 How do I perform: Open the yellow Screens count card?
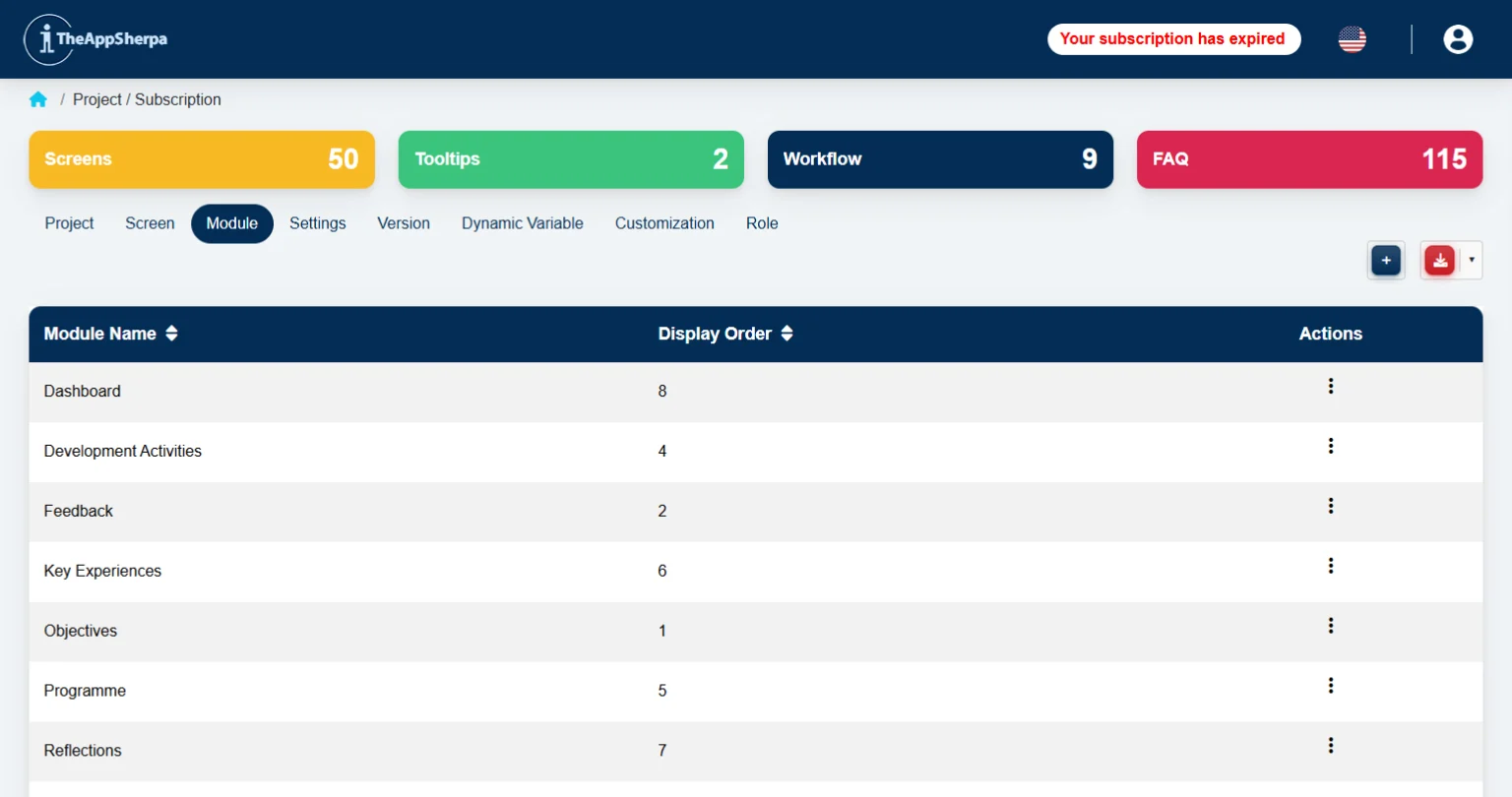point(202,159)
